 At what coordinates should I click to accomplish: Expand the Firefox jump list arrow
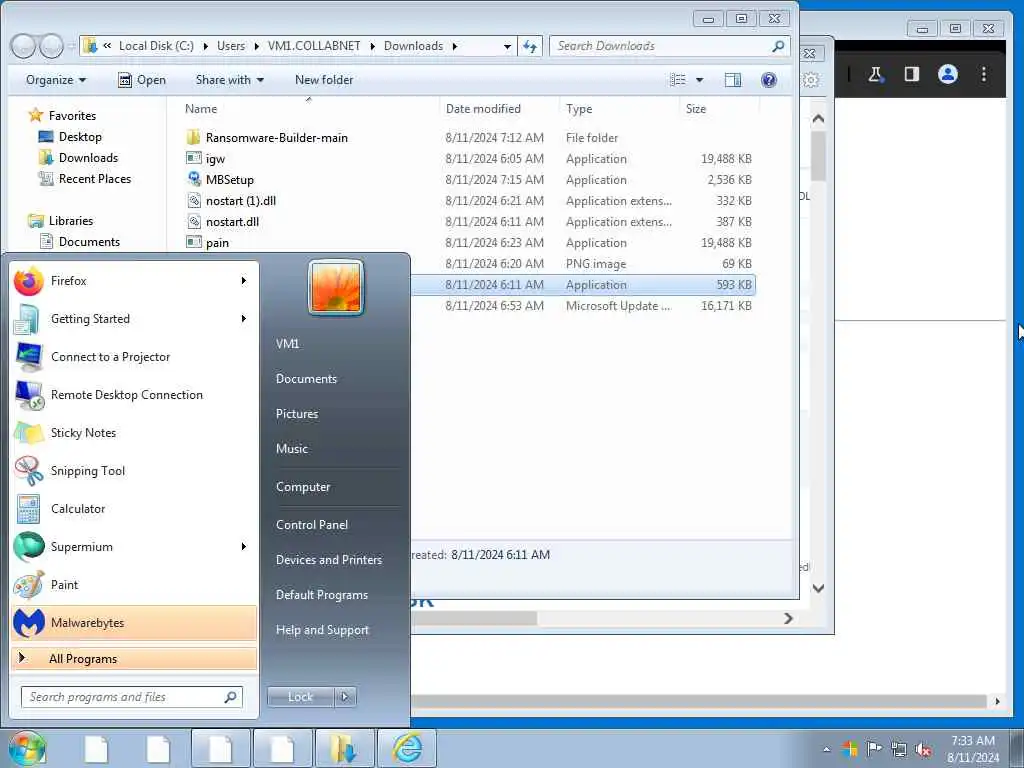(x=244, y=281)
